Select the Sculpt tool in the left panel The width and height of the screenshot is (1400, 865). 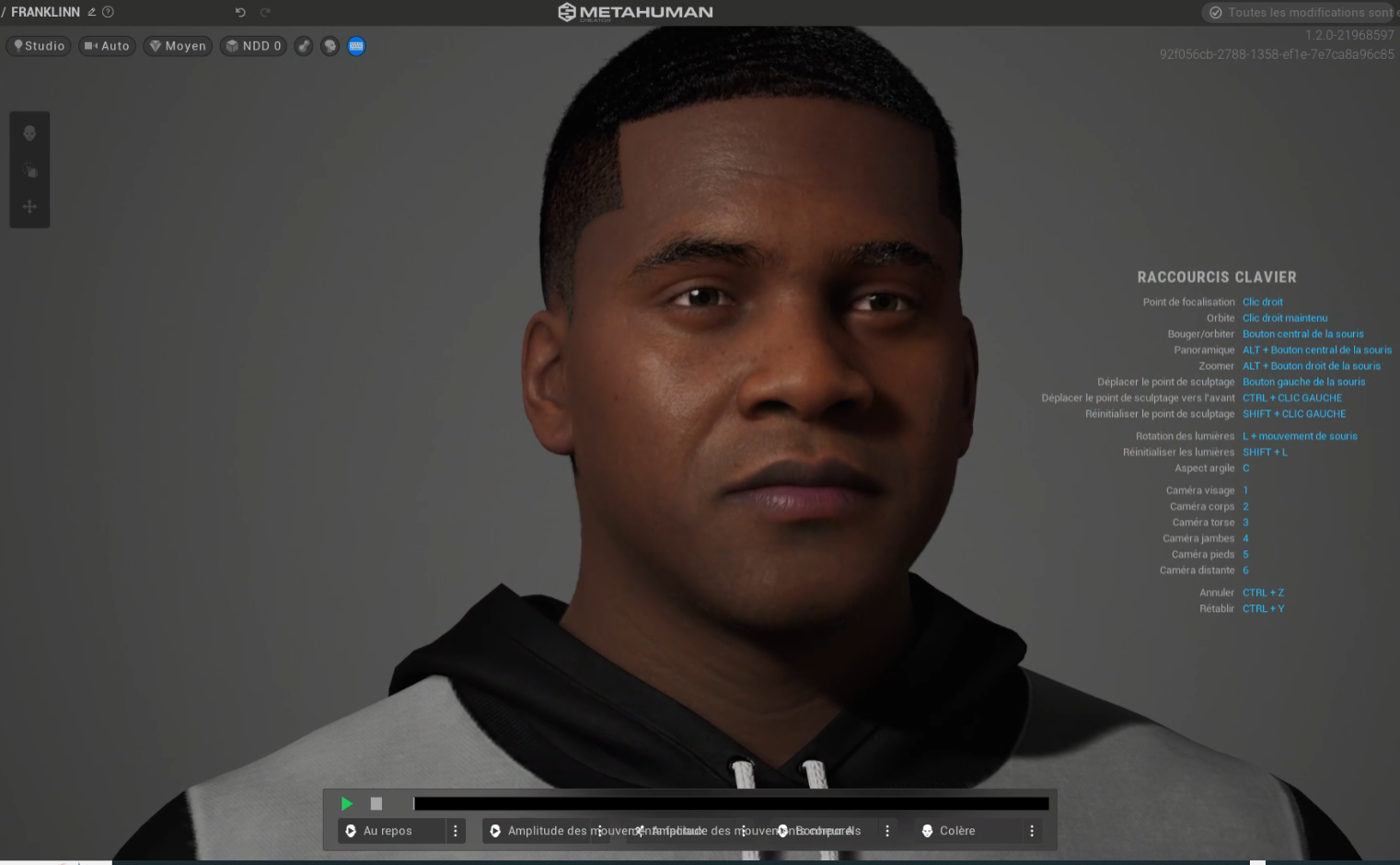coord(29,170)
